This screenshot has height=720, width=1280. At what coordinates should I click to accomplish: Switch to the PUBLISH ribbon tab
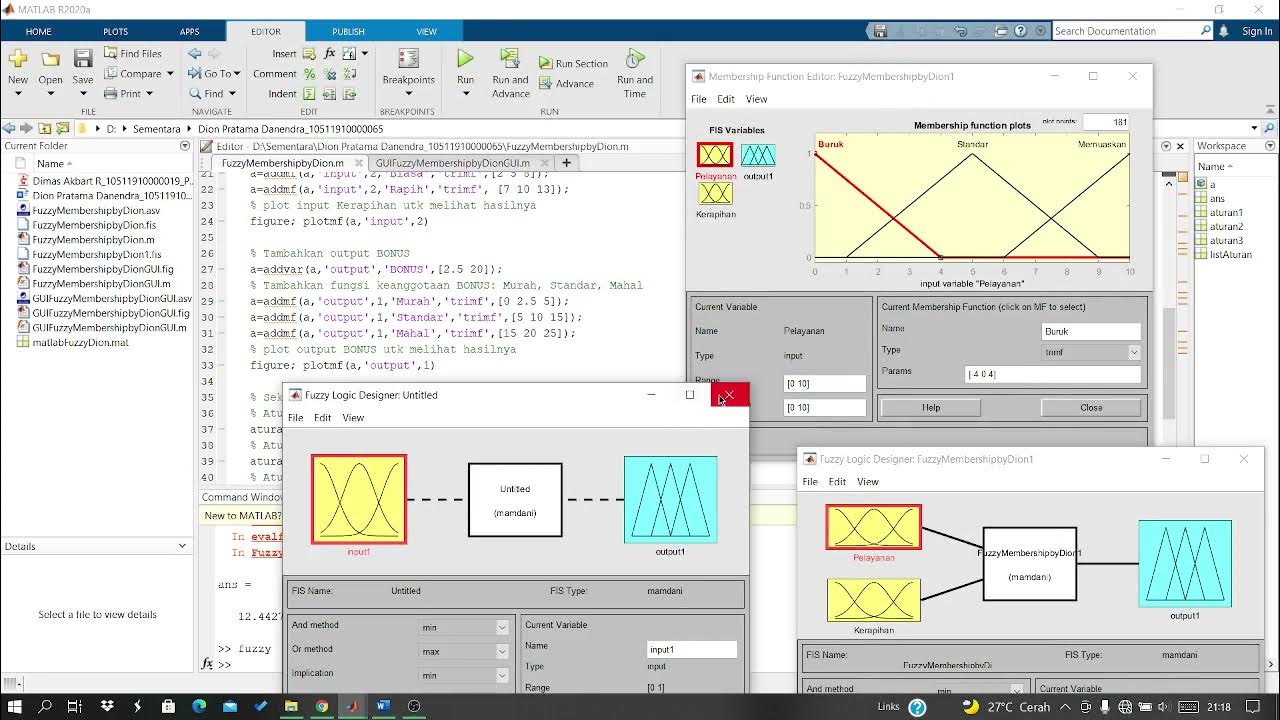(348, 31)
